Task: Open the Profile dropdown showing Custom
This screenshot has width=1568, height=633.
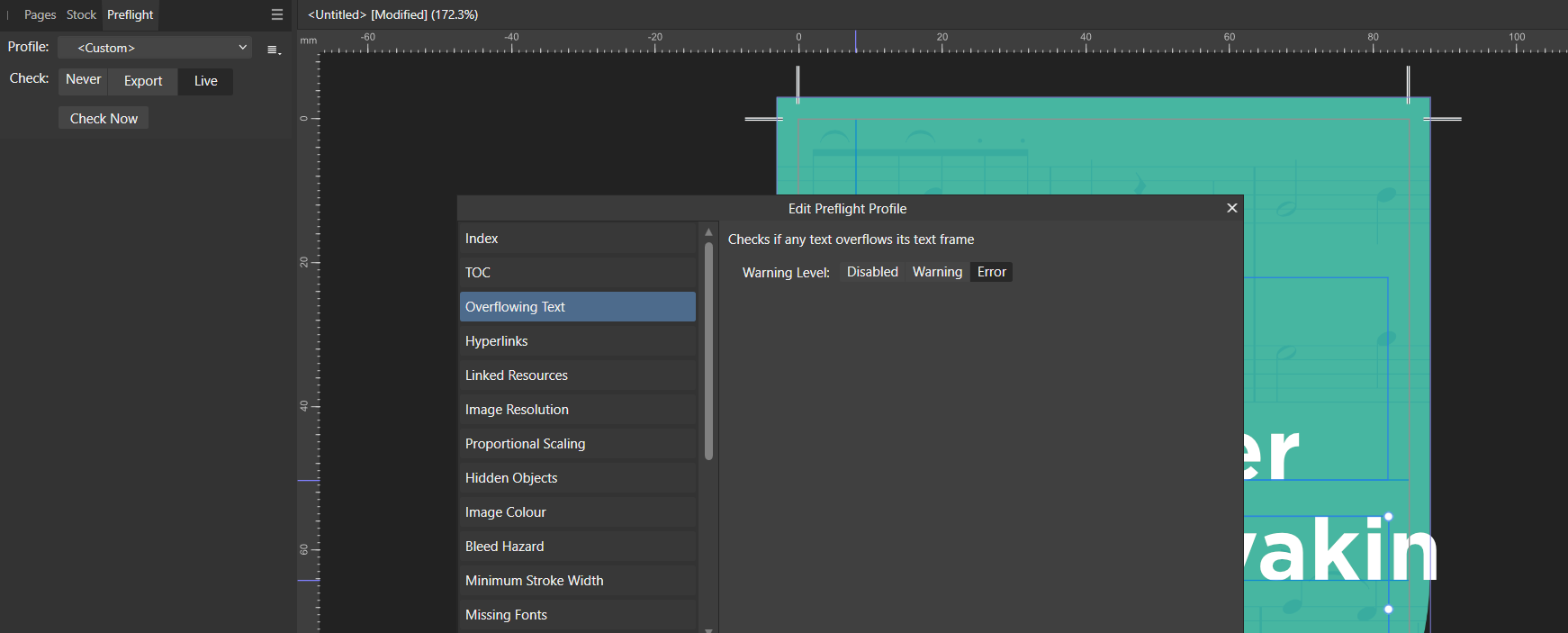Action: coord(155,48)
